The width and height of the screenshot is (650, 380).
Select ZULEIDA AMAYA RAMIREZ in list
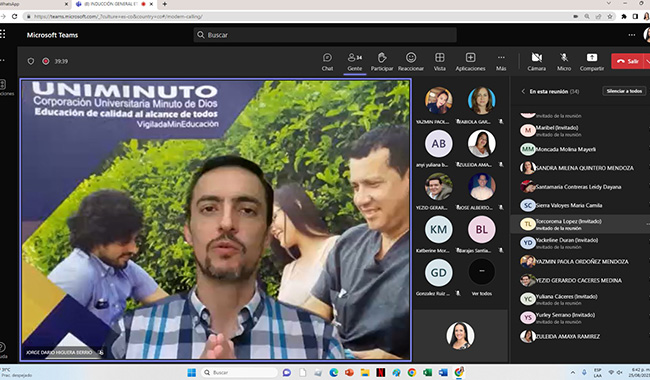[580, 336]
